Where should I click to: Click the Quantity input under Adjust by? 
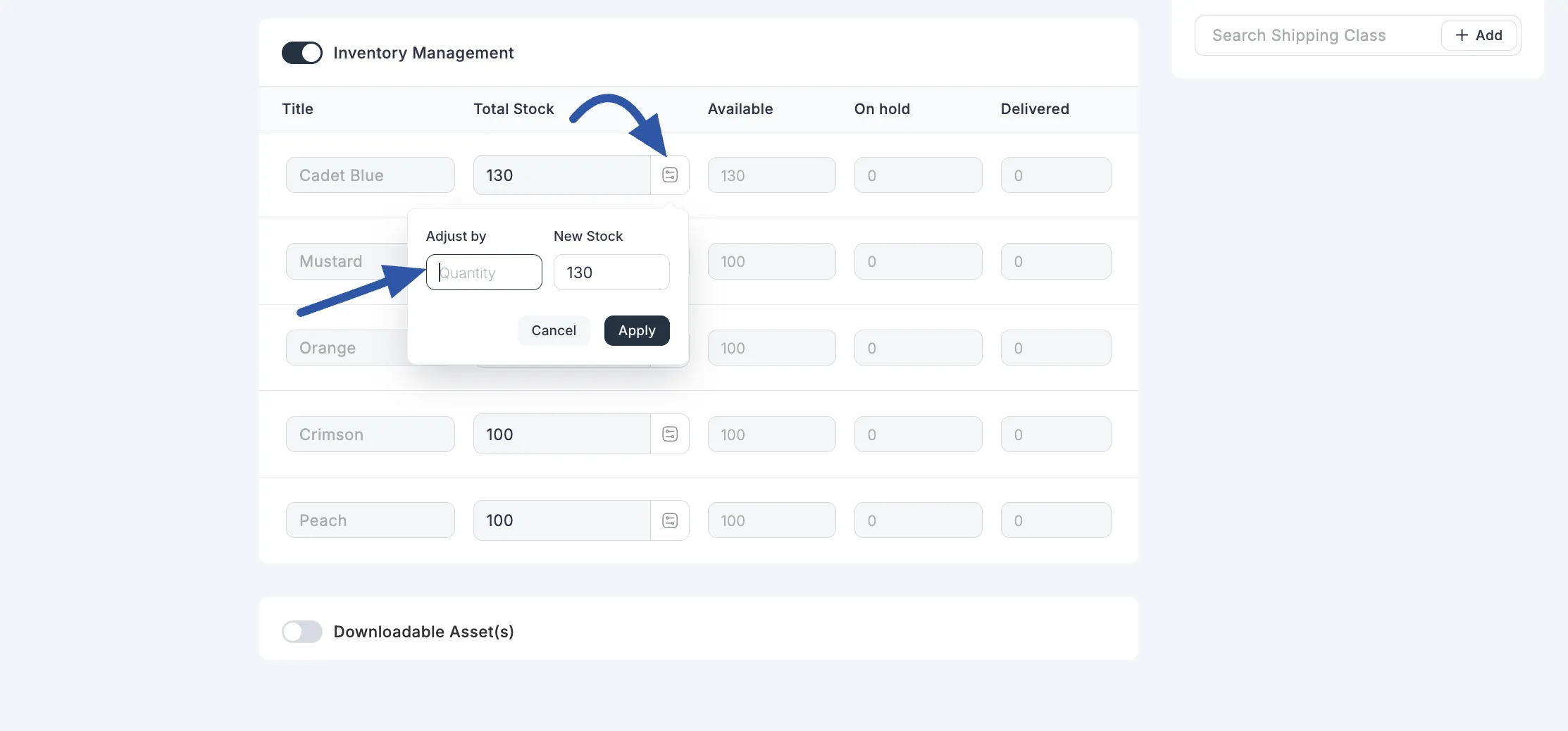pos(484,272)
